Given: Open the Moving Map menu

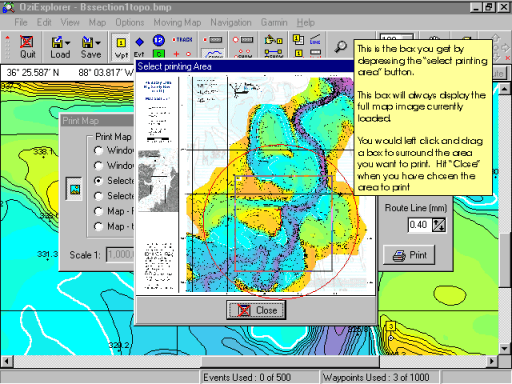Looking at the screenshot, I should [177, 22].
